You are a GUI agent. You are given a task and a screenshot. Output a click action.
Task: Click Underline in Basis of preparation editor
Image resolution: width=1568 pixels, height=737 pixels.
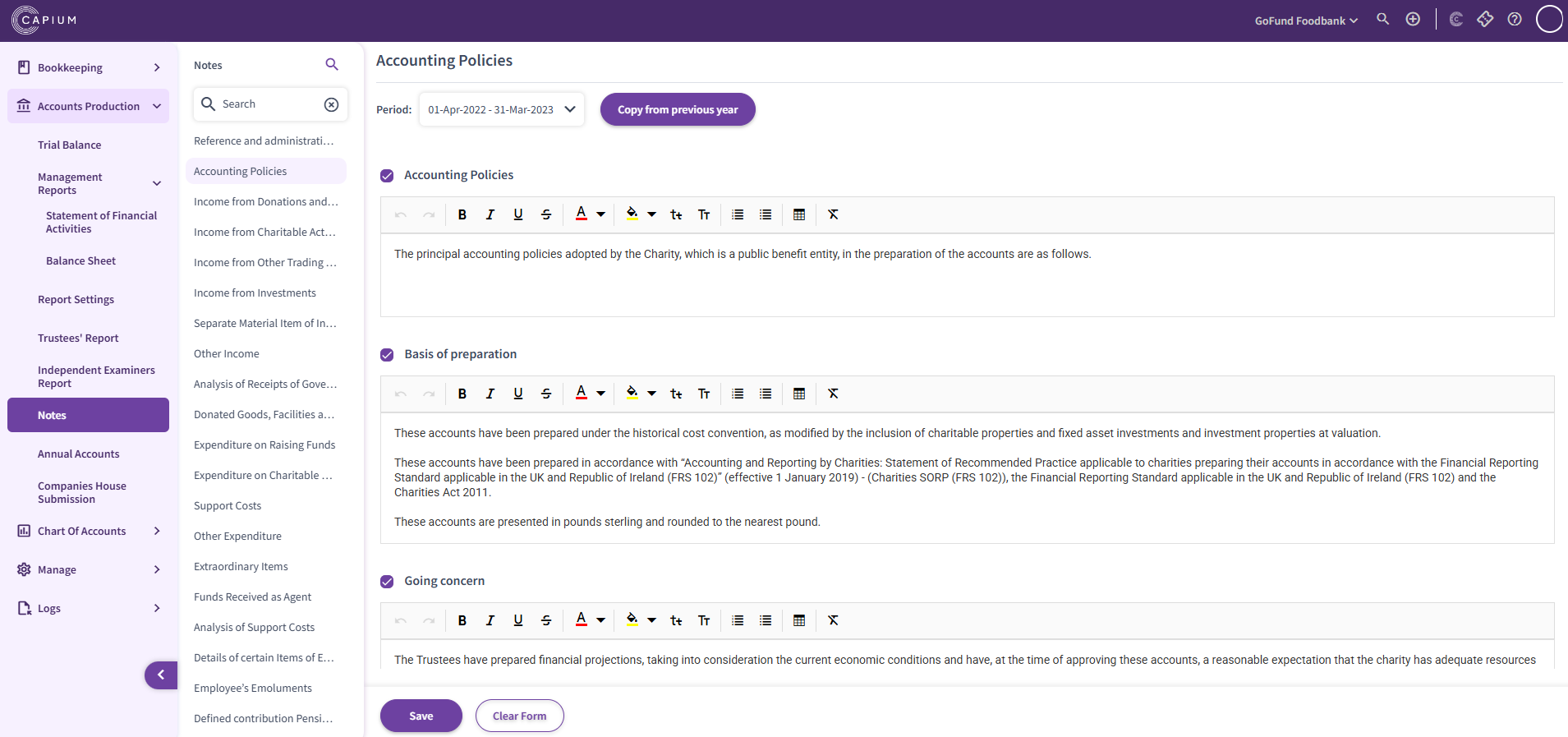point(518,394)
